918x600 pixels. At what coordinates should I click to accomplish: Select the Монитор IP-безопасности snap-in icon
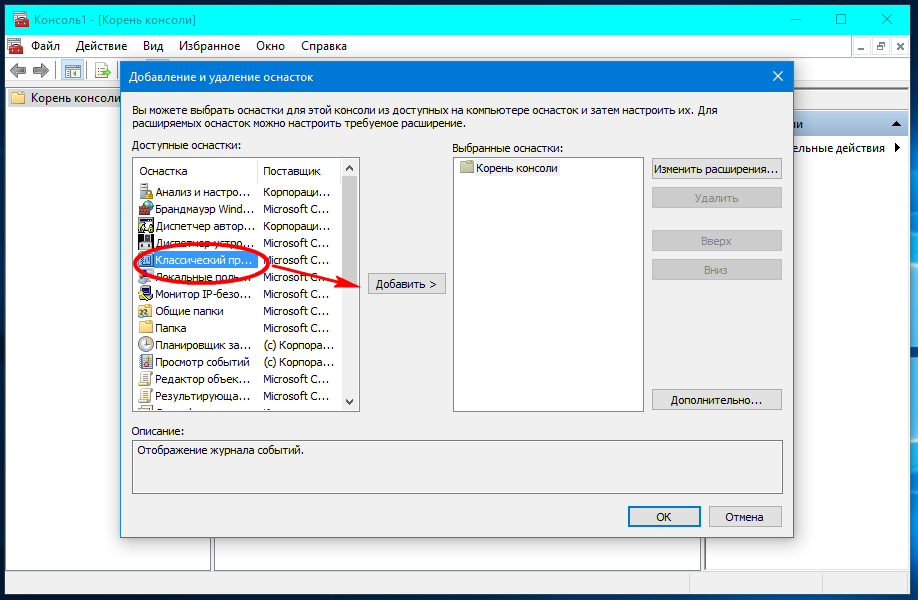pos(146,294)
